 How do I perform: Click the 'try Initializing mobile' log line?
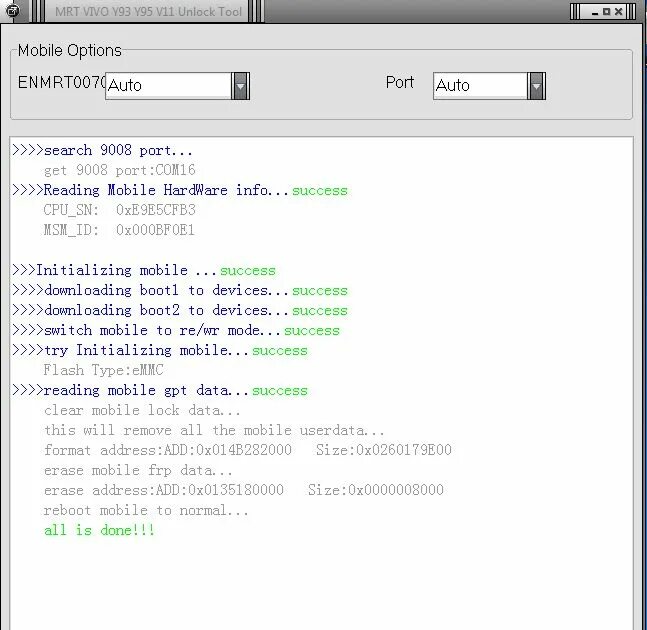[160, 350]
